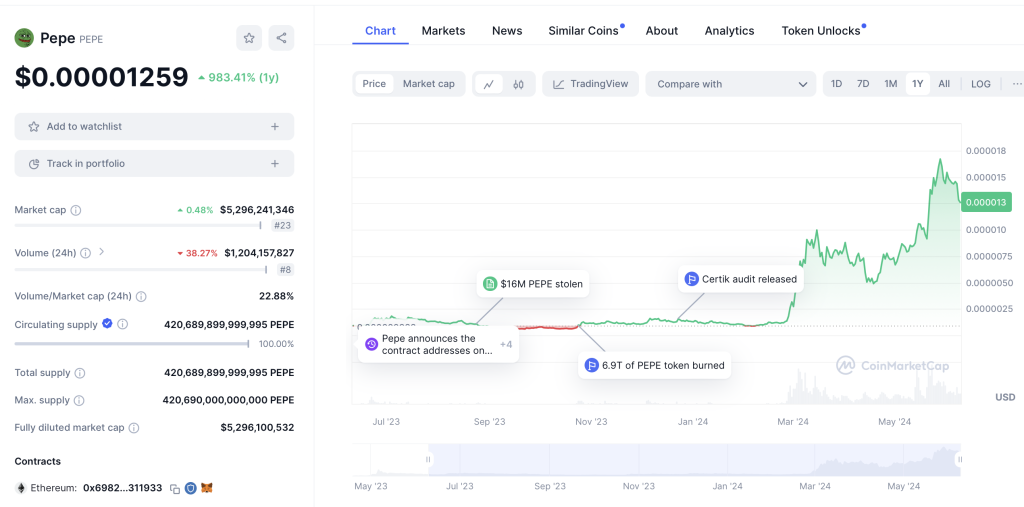This screenshot has height=507, width=1024.
Task: Open the share icon button
Action: [x=281, y=38]
